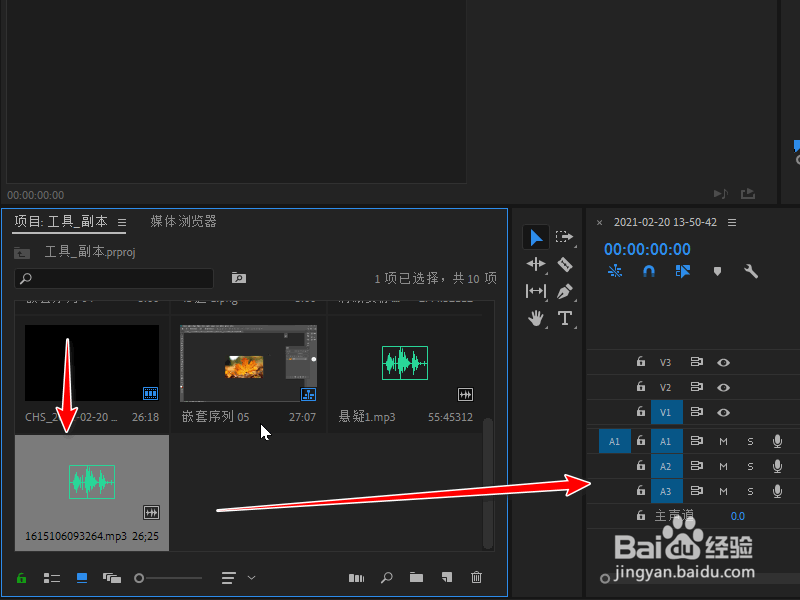
Task: Toggle A1 source patching
Action: coord(614,441)
